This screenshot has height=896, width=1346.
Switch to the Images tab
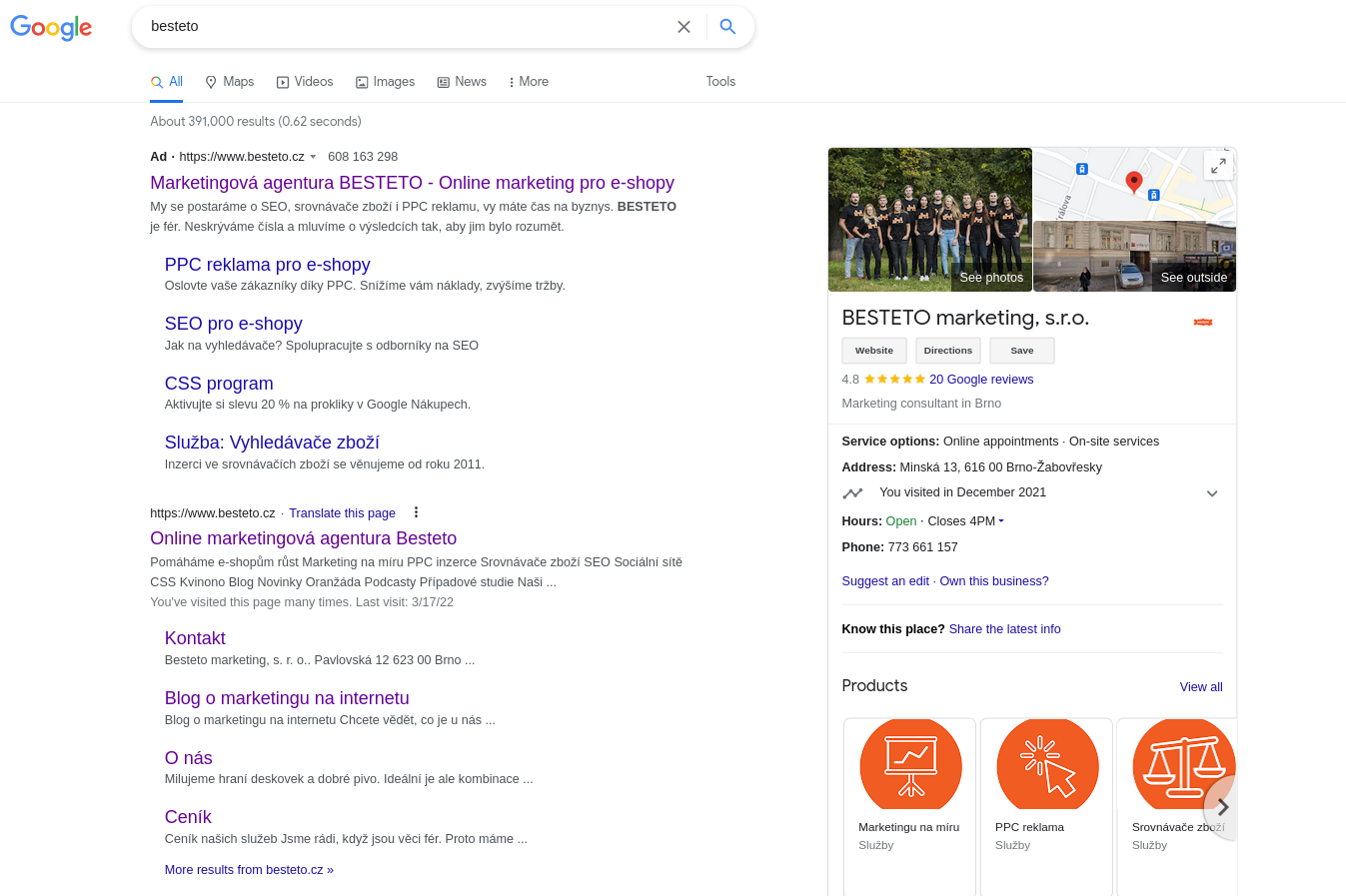[x=385, y=82]
